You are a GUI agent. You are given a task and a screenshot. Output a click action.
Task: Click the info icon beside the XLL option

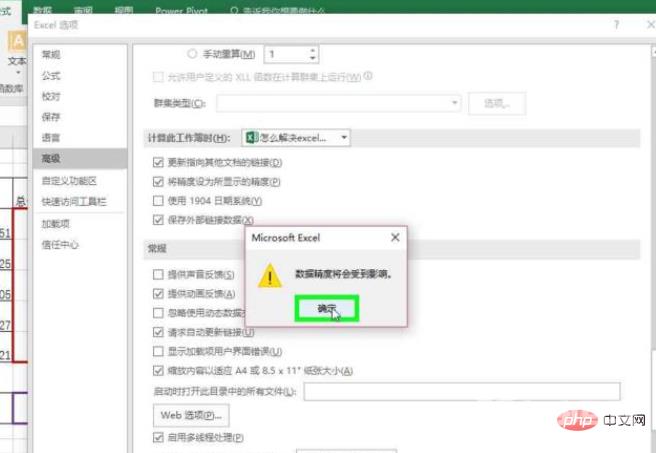click(369, 77)
